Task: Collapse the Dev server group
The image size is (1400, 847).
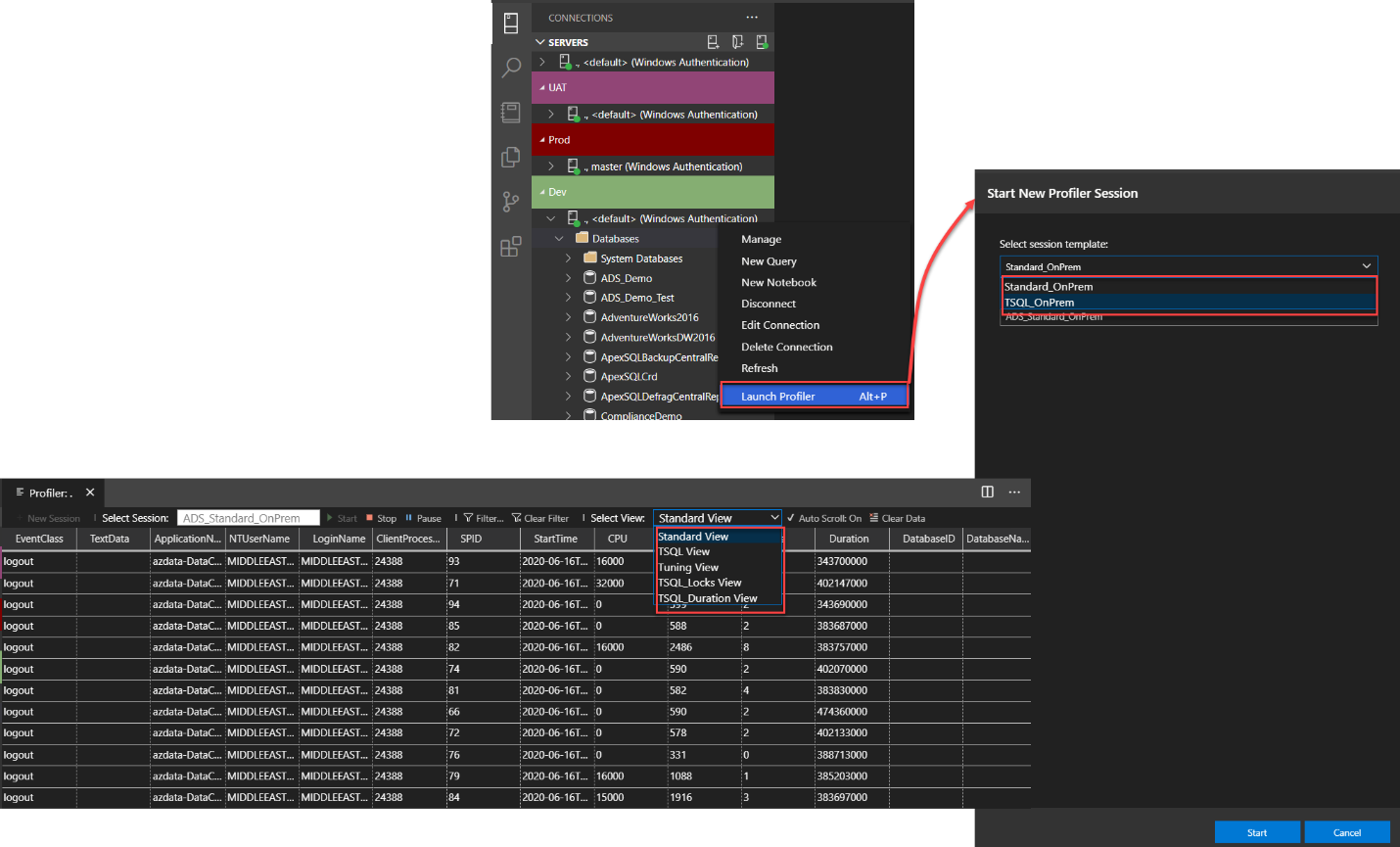Action: coord(543,192)
